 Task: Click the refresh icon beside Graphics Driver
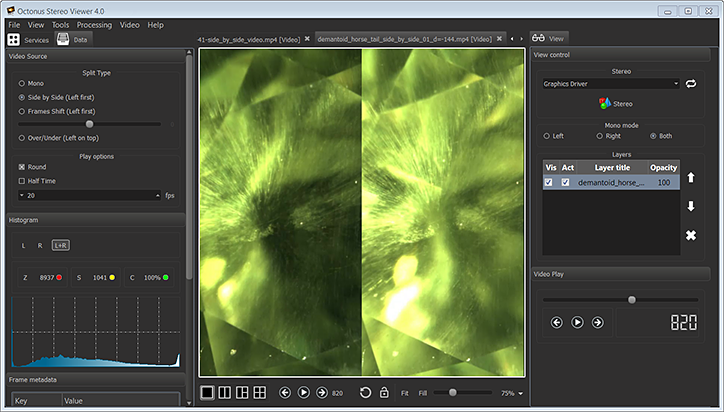pos(689,84)
